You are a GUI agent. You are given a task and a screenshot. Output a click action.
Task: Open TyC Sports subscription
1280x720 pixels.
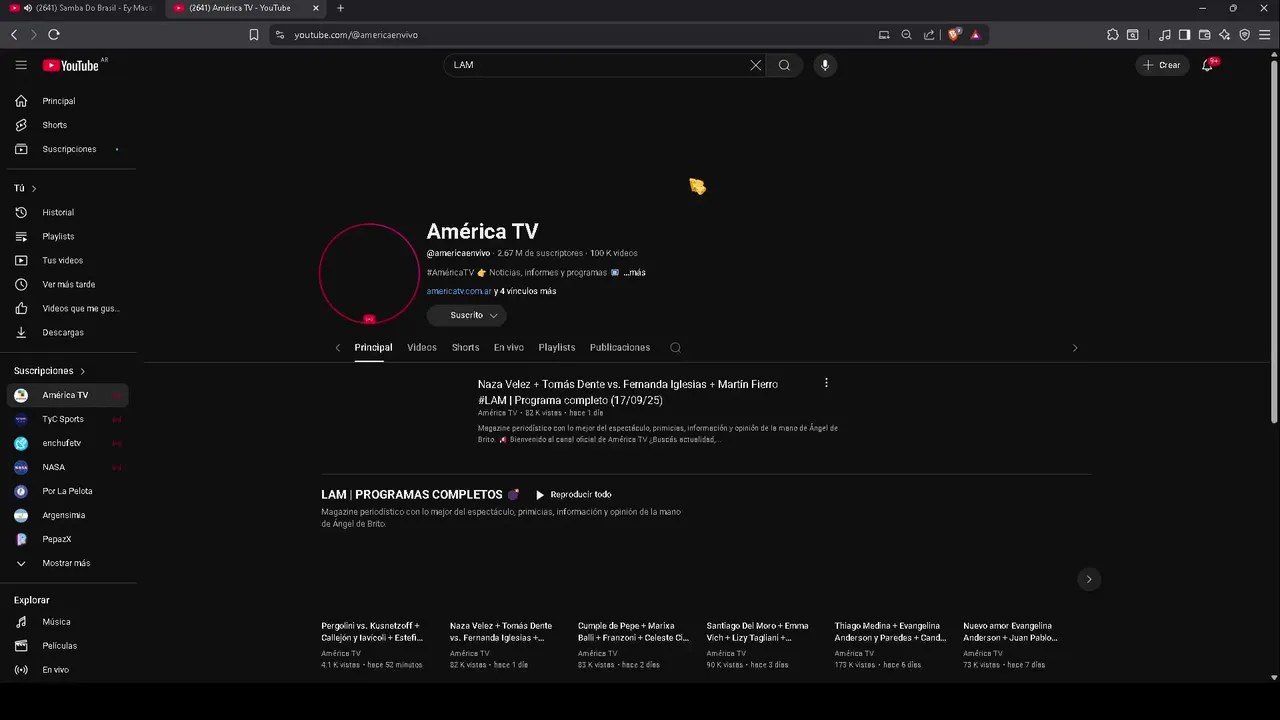pos(68,419)
